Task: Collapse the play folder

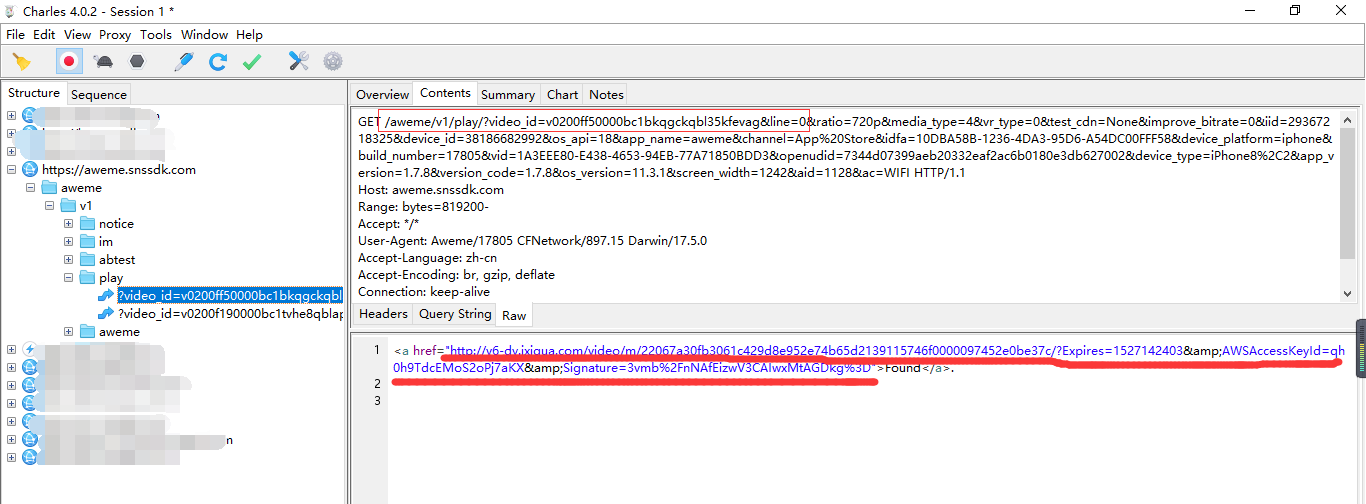Action: tap(68, 278)
